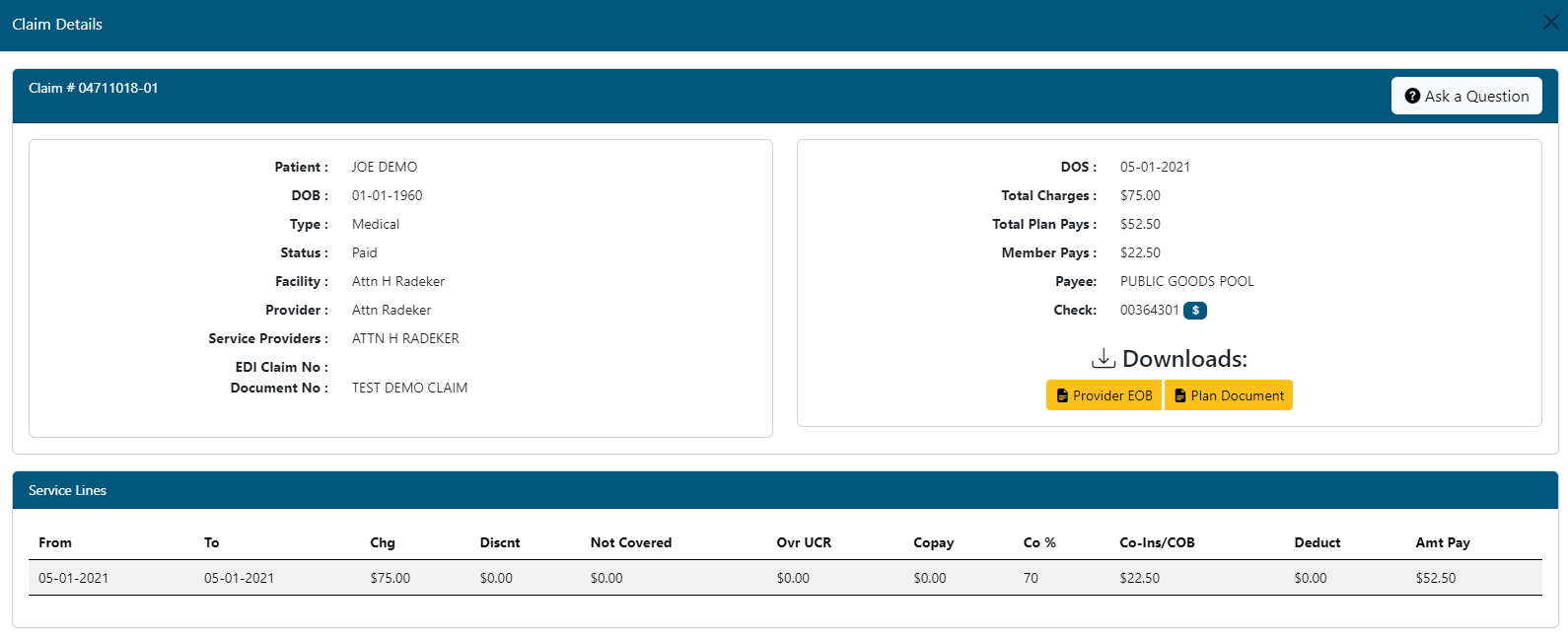Screen dimensions: 1568x641
Task: Click the Ovr UCR column header
Action: click(x=804, y=542)
